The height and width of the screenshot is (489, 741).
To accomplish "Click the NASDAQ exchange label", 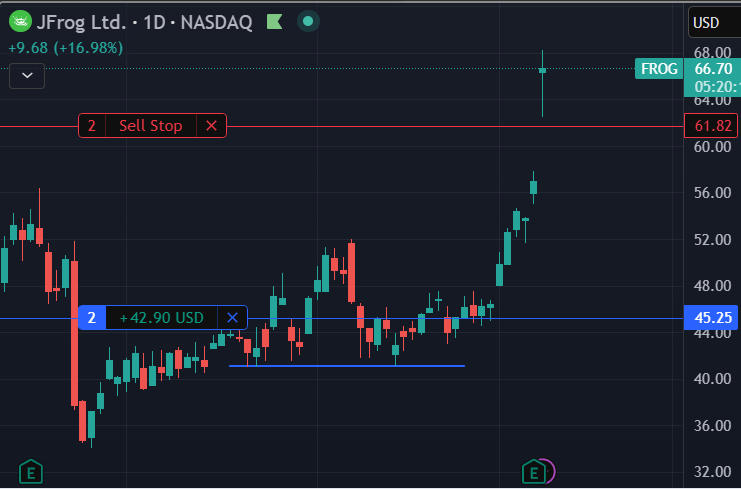I will [216, 22].
